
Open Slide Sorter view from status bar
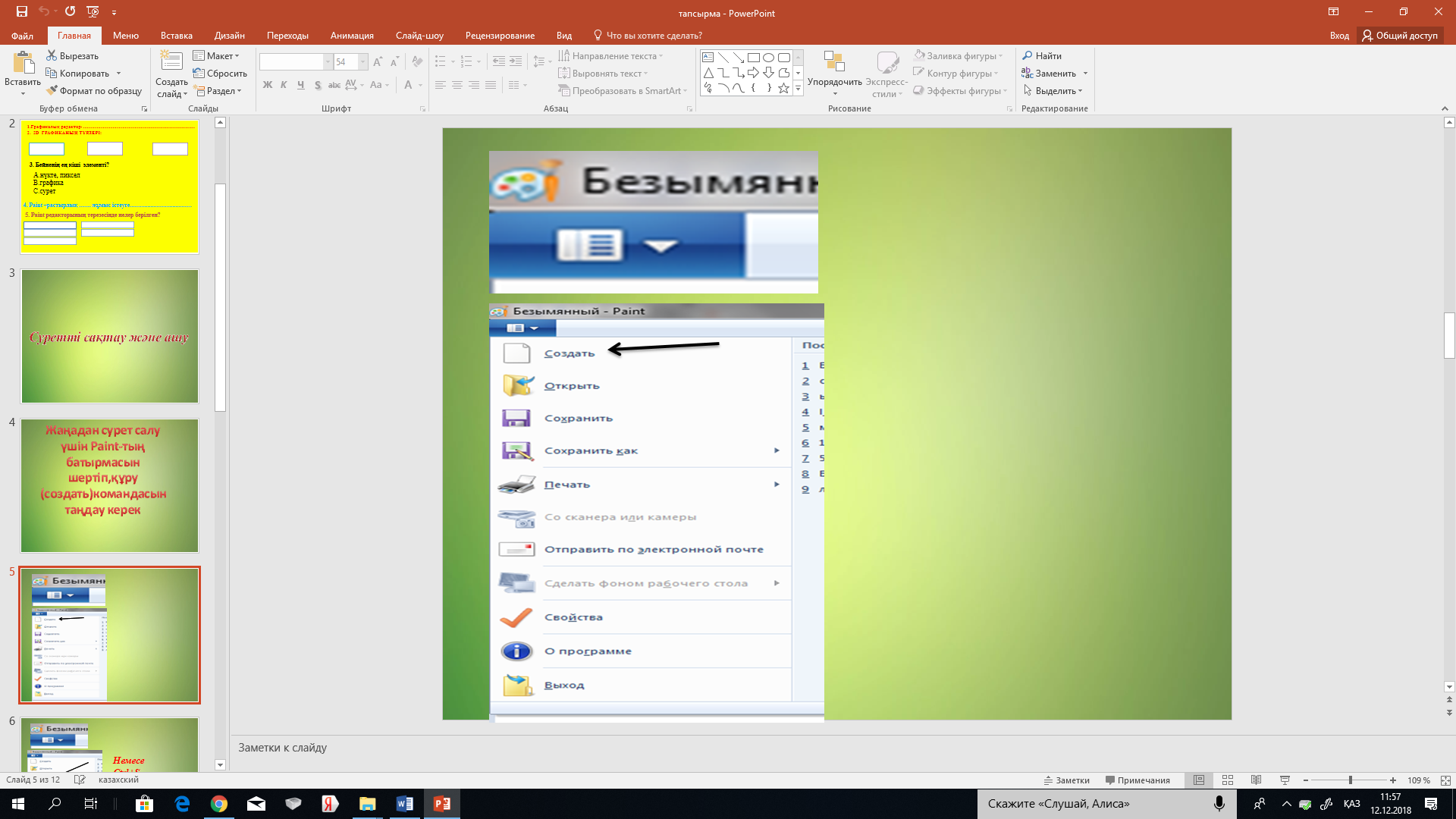coord(1227,780)
